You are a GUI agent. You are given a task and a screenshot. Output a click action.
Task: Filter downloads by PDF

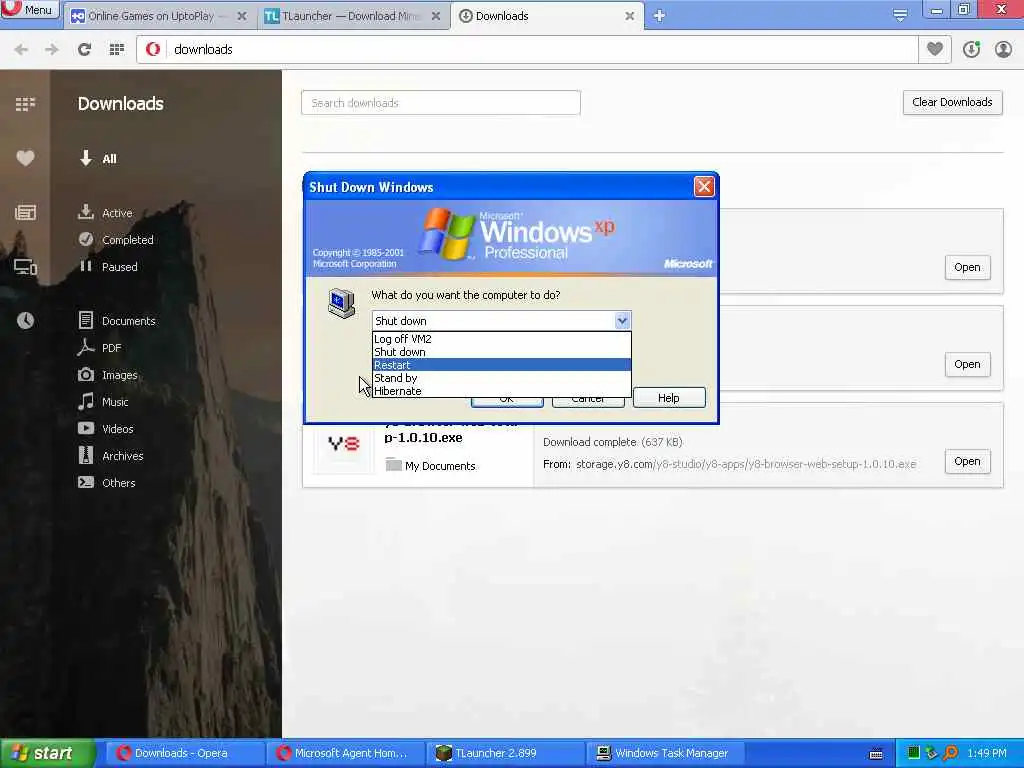tap(99, 347)
